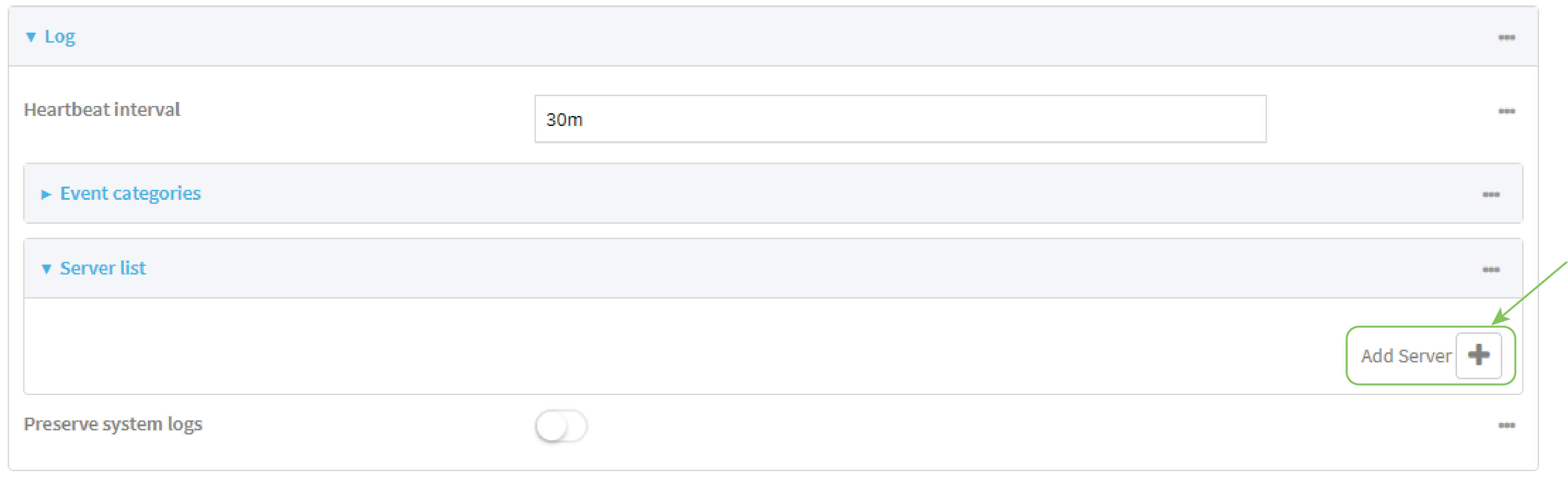Click blank space in the Log header bar
1568x477 pixels.
[791, 37]
